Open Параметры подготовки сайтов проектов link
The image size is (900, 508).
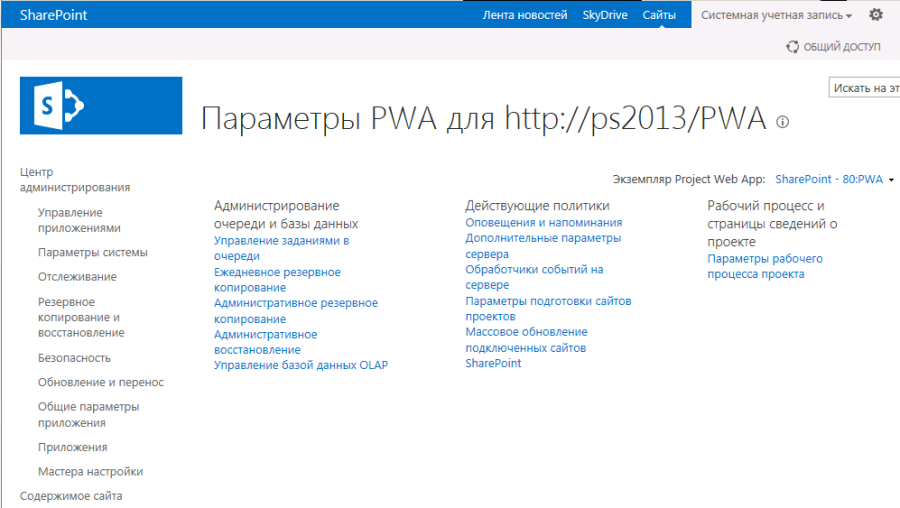(x=548, y=308)
